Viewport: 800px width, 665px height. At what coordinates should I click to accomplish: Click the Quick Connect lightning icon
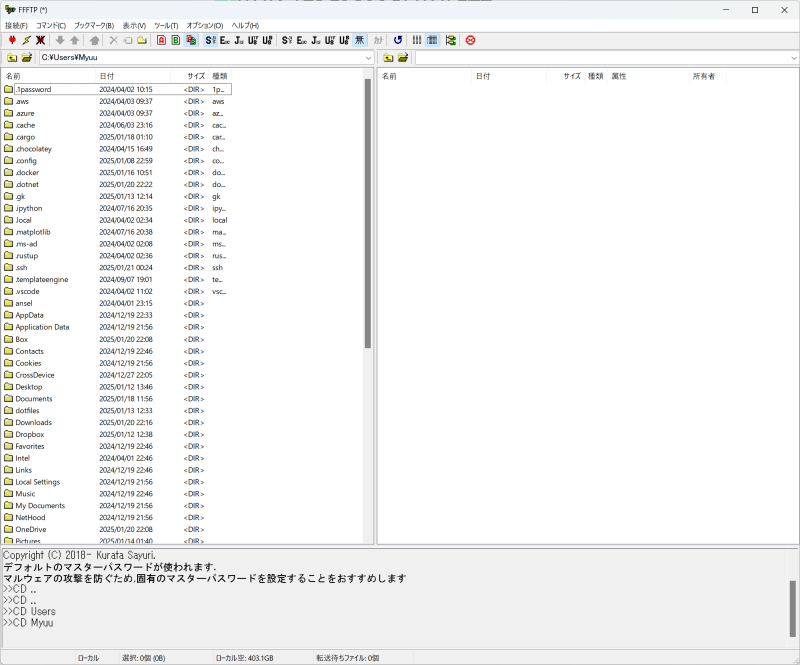coord(26,40)
